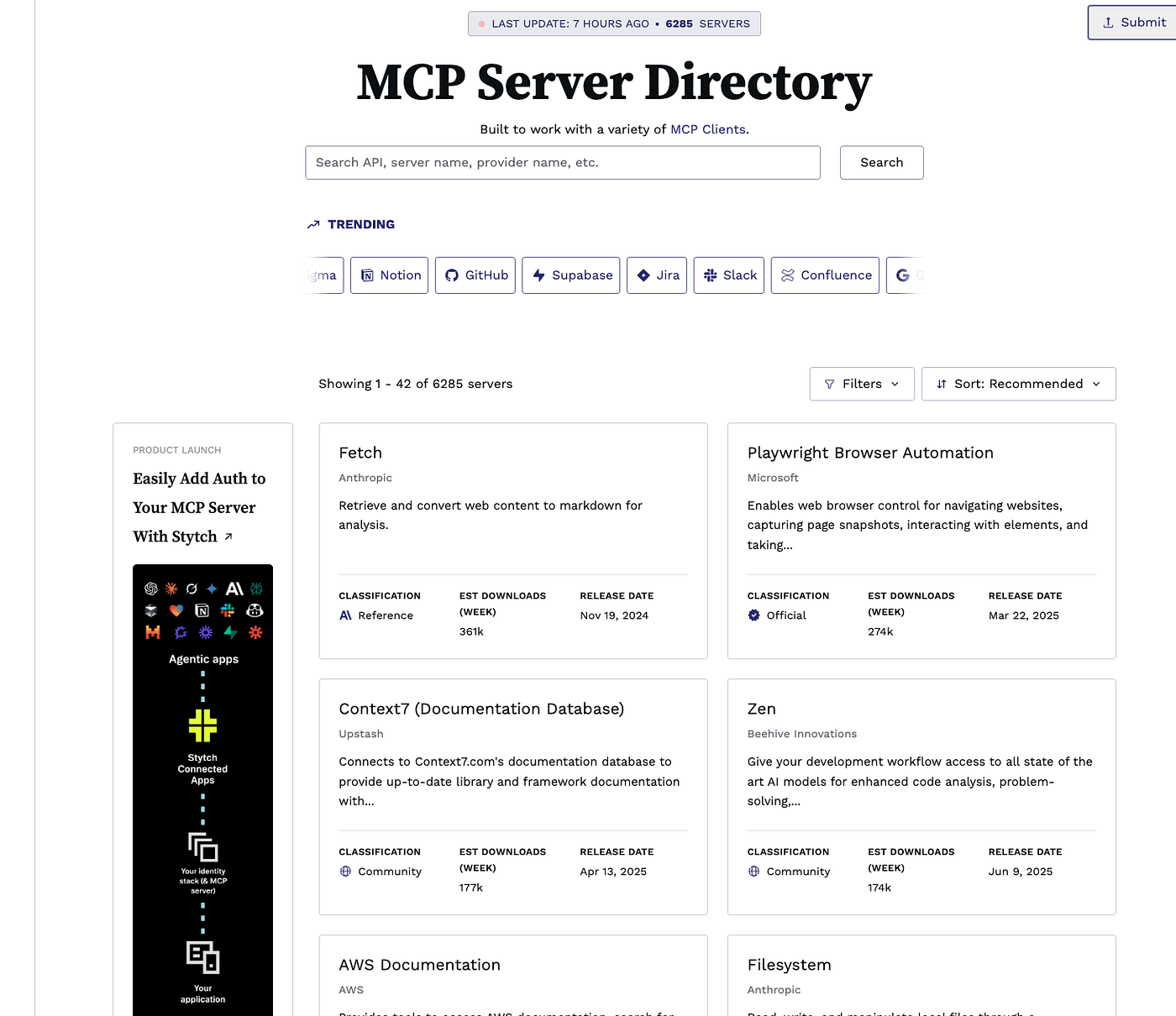Image resolution: width=1176 pixels, height=1016 pixels.
Task: Open the AWS Documentation server card
Action: pos(419,965)
